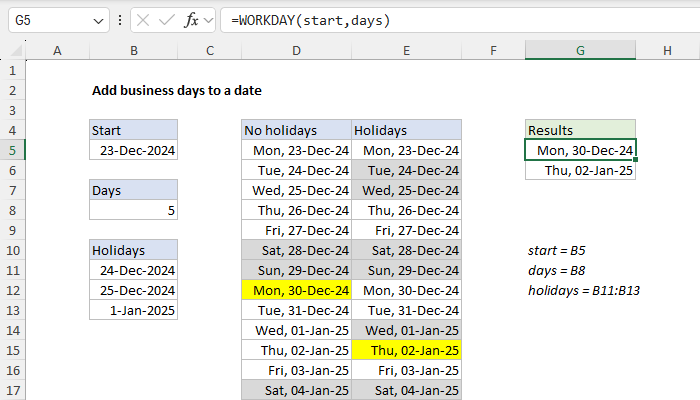Select column A header

(x=57, y=50)
